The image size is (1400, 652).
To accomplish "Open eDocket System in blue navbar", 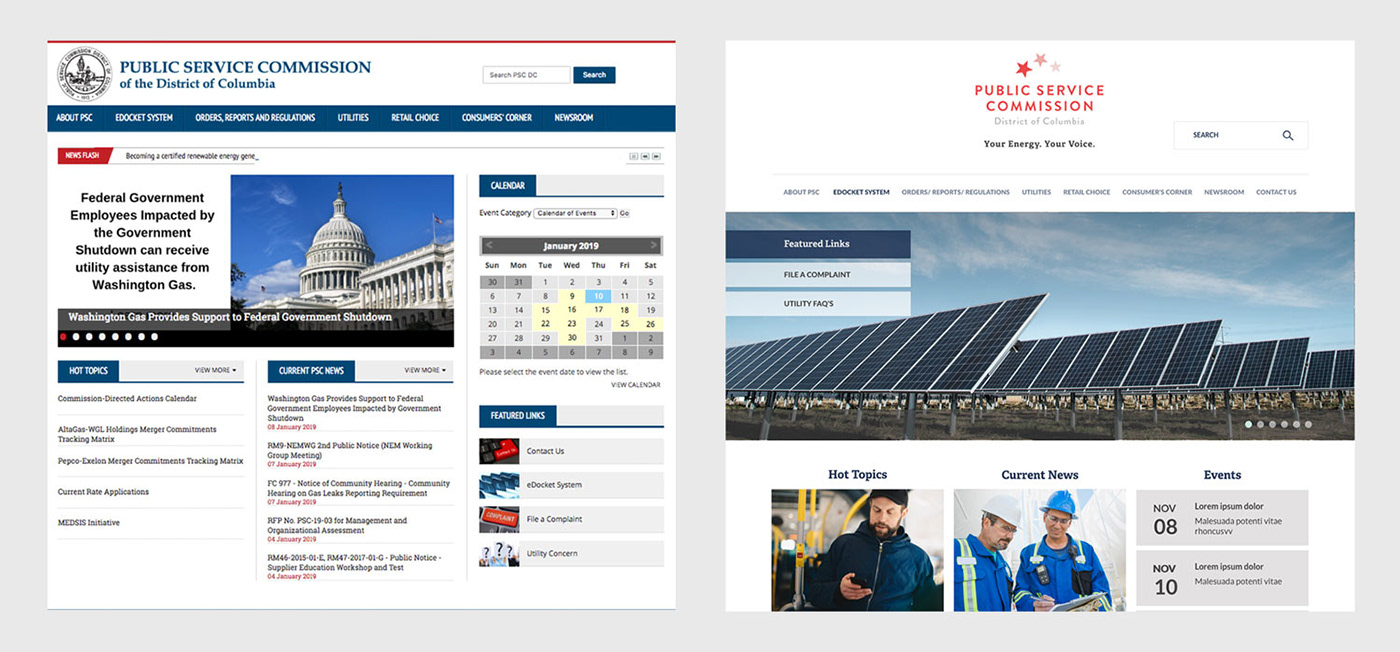I will [x=144, y=118].
